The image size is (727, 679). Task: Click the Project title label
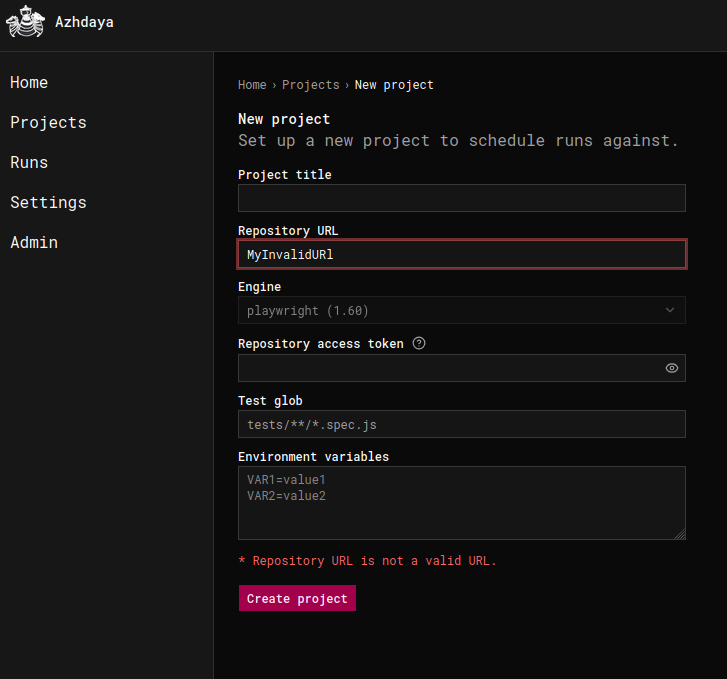[285, 174]
